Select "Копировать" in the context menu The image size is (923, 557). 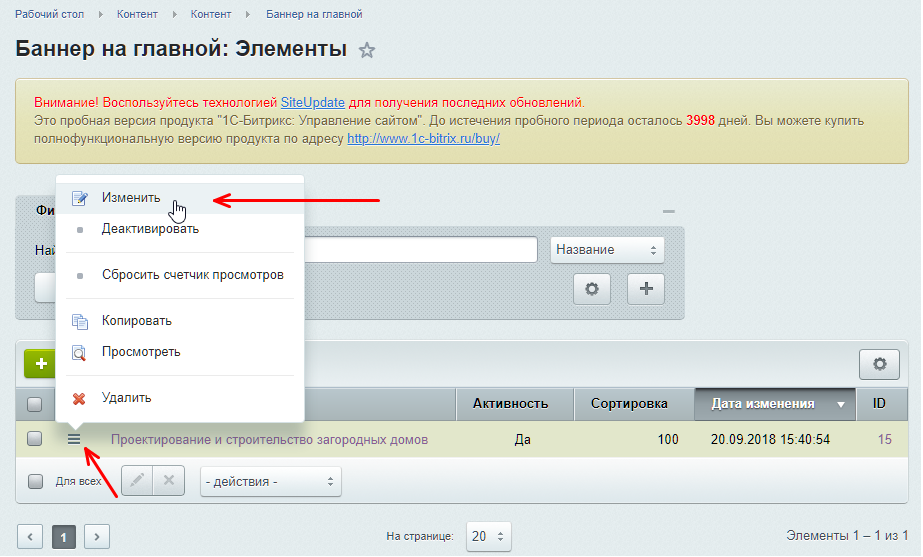(136, 321)
